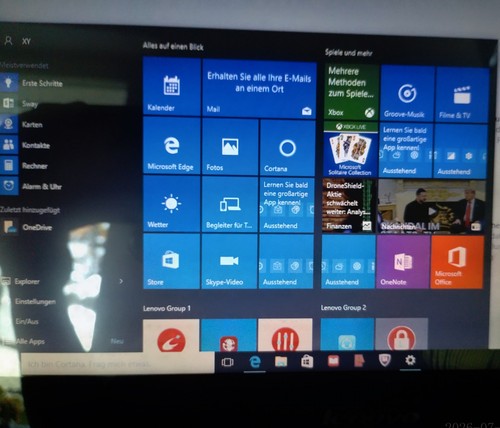Click the Ausstehend tile below Filme & TV
Screen dimensions: 500x428
tap(461, 151)
